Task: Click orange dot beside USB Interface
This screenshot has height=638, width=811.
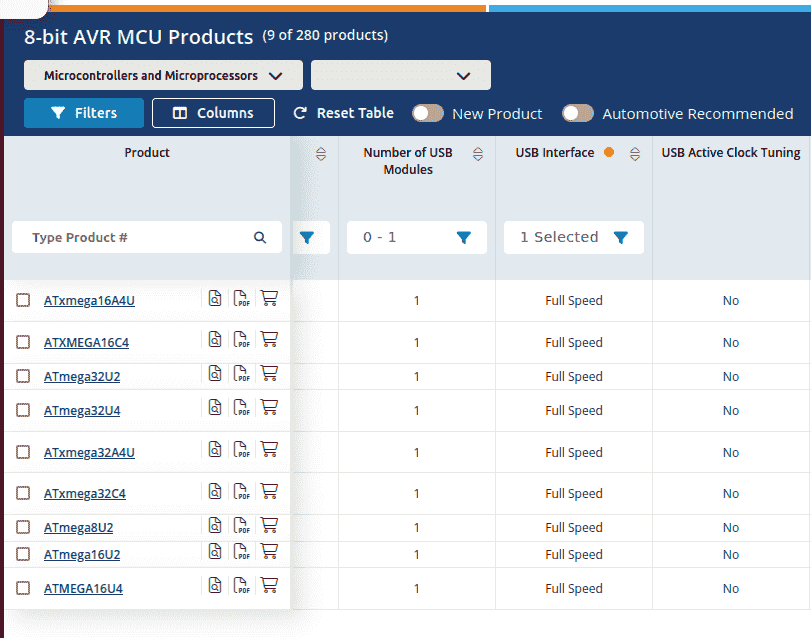Action: coord(609,152)
